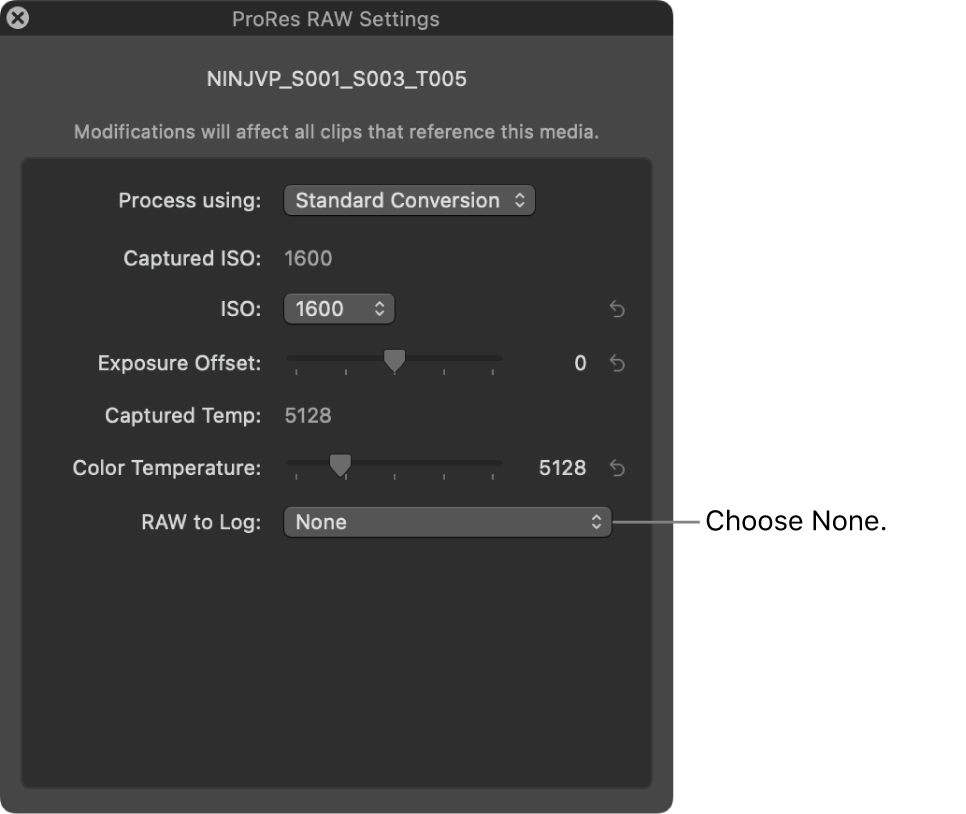Viewport: 966px width, 814px height.
Task: Reset ISO using the undo arrow icon
Action: pos(618,309)
